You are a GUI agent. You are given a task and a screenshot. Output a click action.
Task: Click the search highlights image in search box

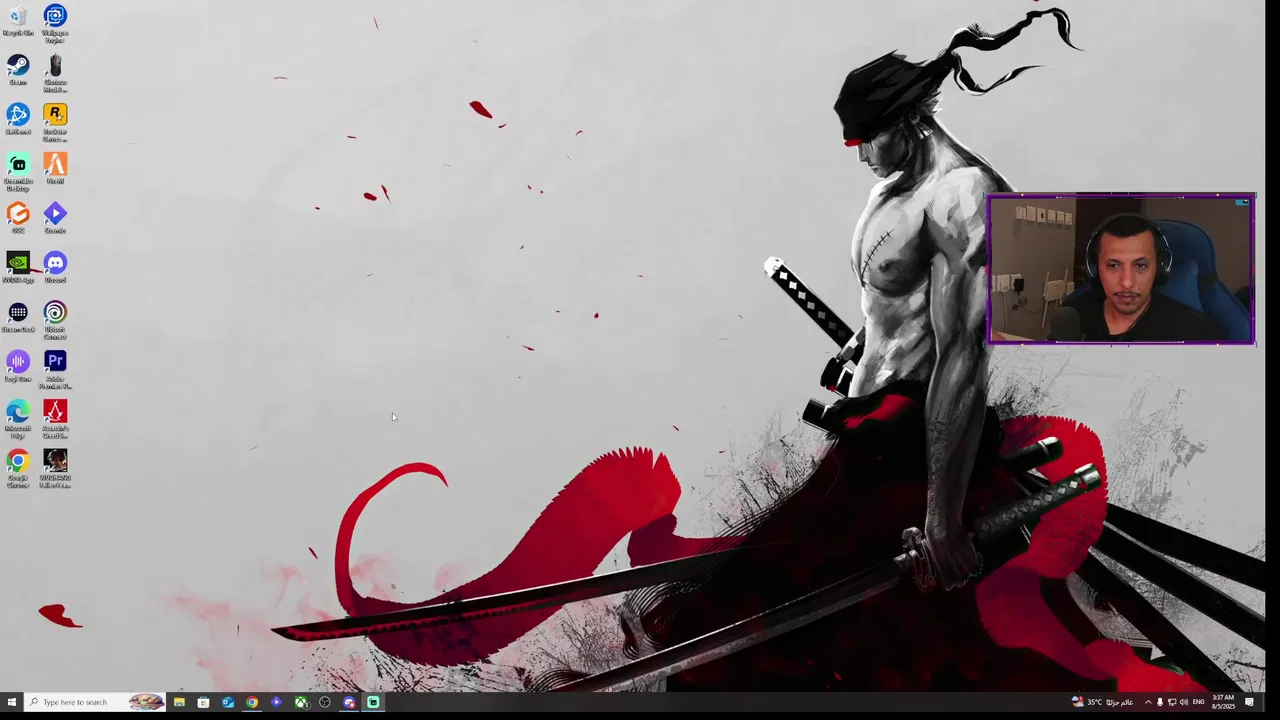click(x=146, y=702)
